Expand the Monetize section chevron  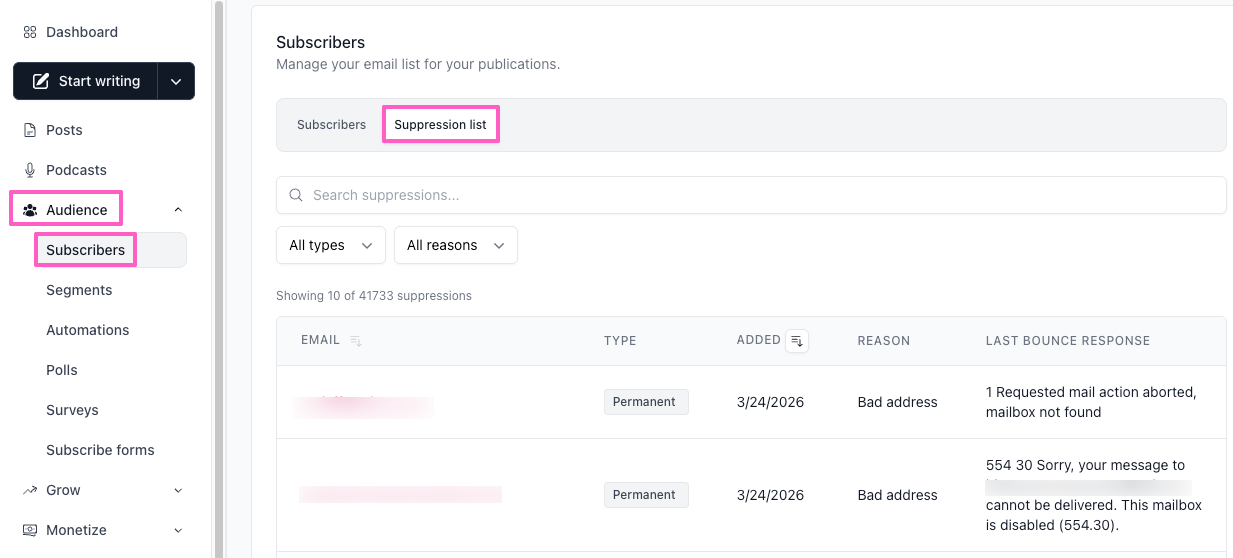[178, 530]
